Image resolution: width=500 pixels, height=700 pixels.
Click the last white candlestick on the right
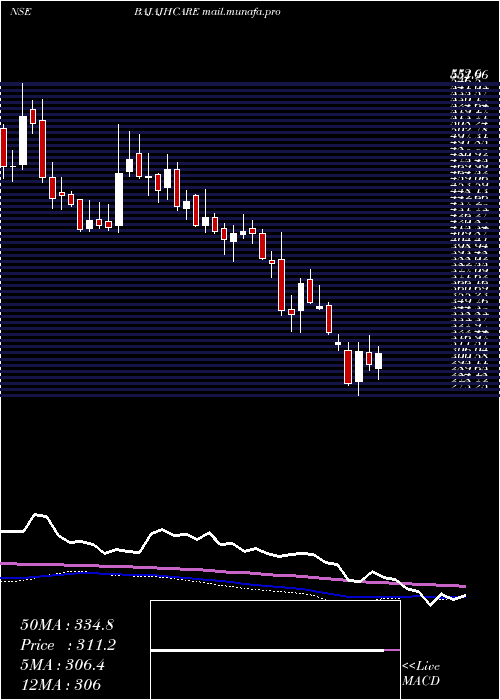tap(379, 361)
